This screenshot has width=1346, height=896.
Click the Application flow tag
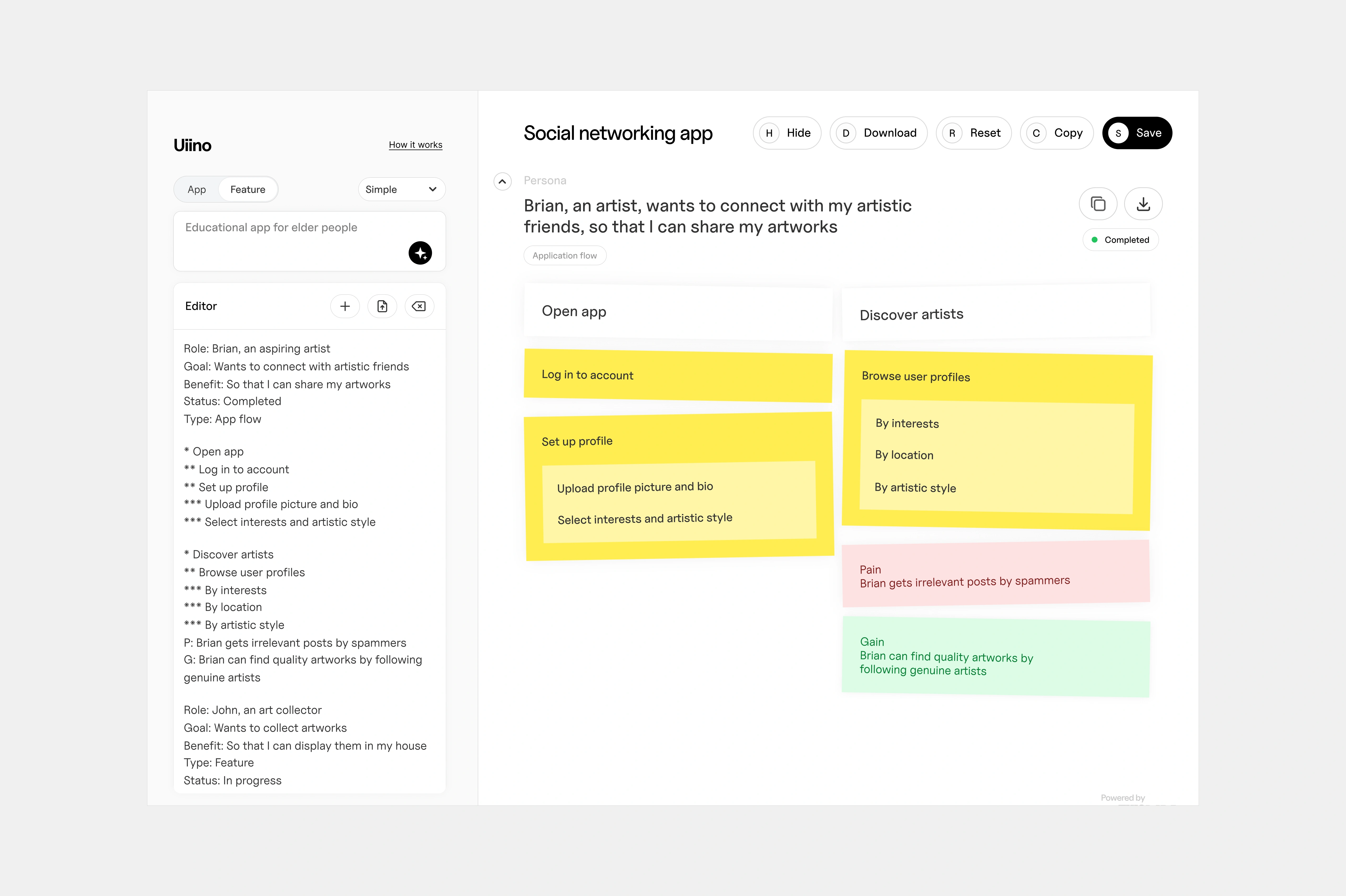coord(564,256)
